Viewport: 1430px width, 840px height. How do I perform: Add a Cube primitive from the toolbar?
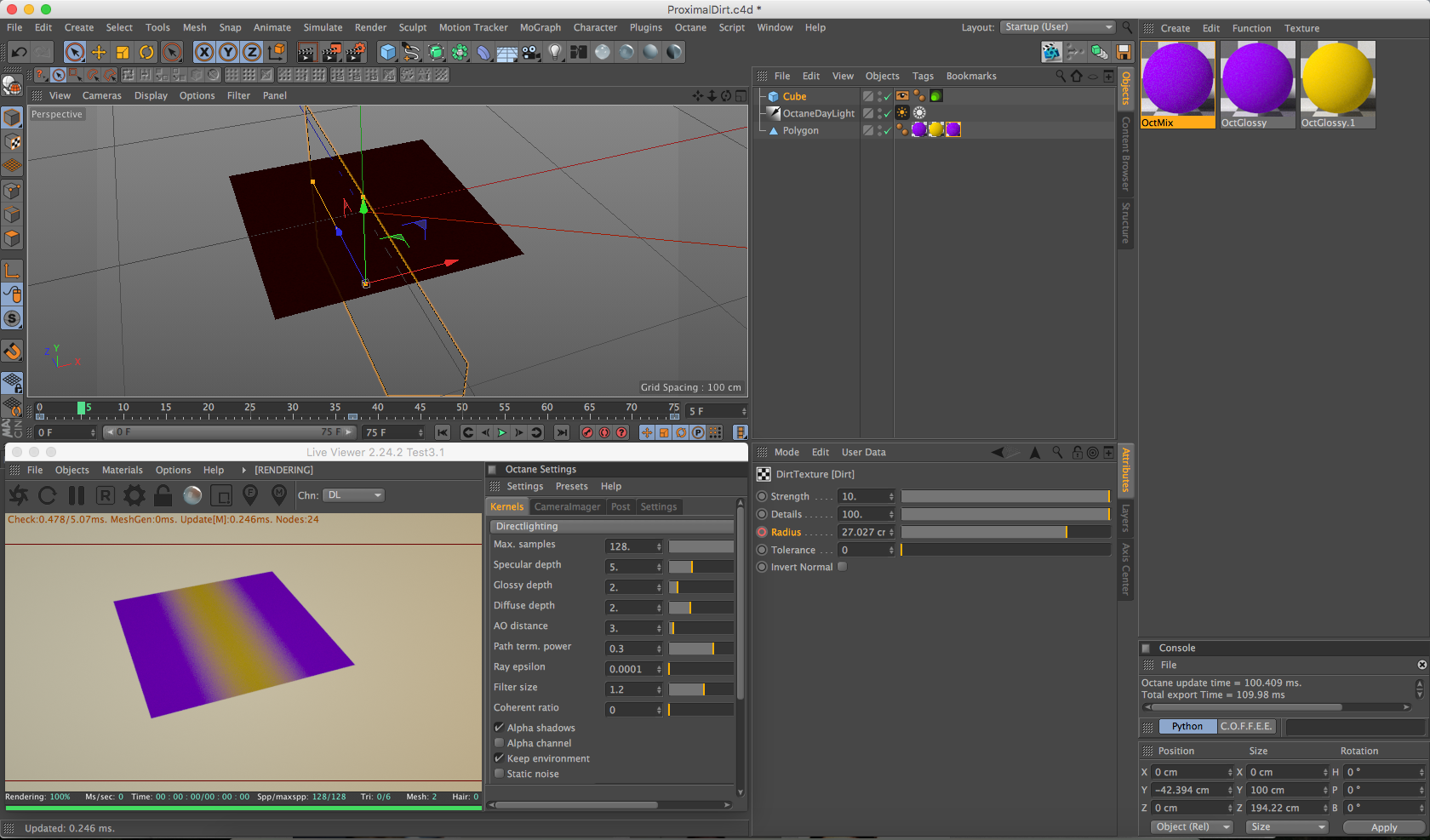388,52
